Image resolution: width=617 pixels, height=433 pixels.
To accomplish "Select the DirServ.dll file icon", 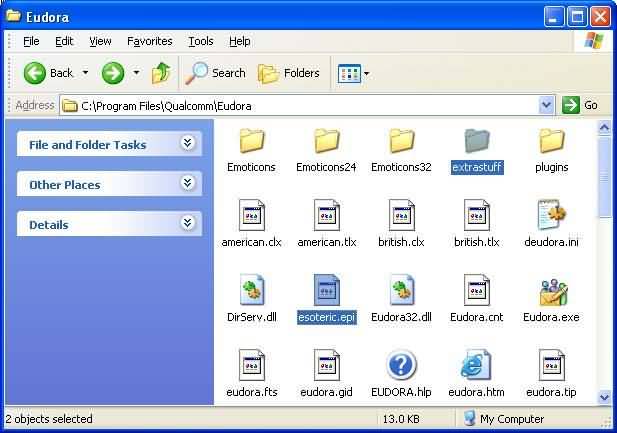I will pyautogui.click(x=251, y=291).
